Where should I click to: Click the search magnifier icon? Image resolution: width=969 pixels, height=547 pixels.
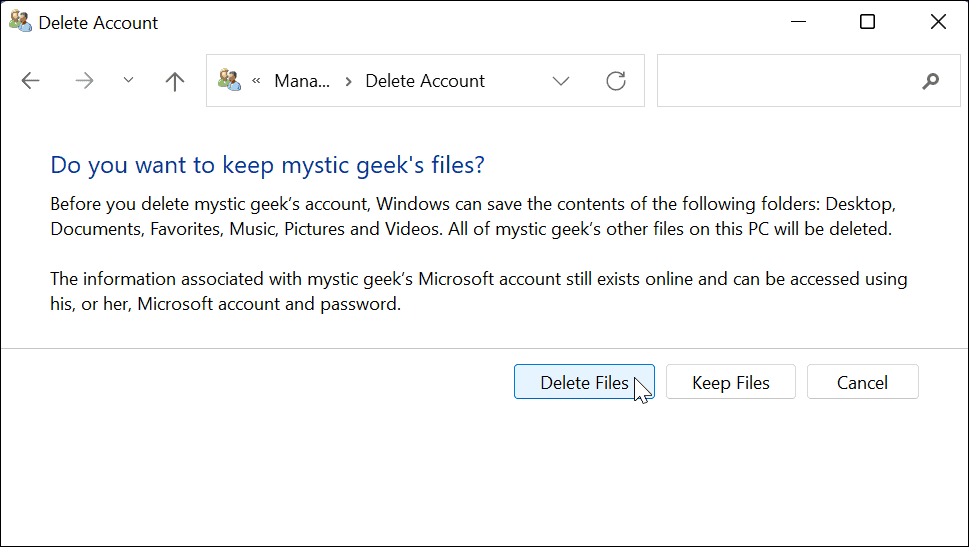pos(931,81)
